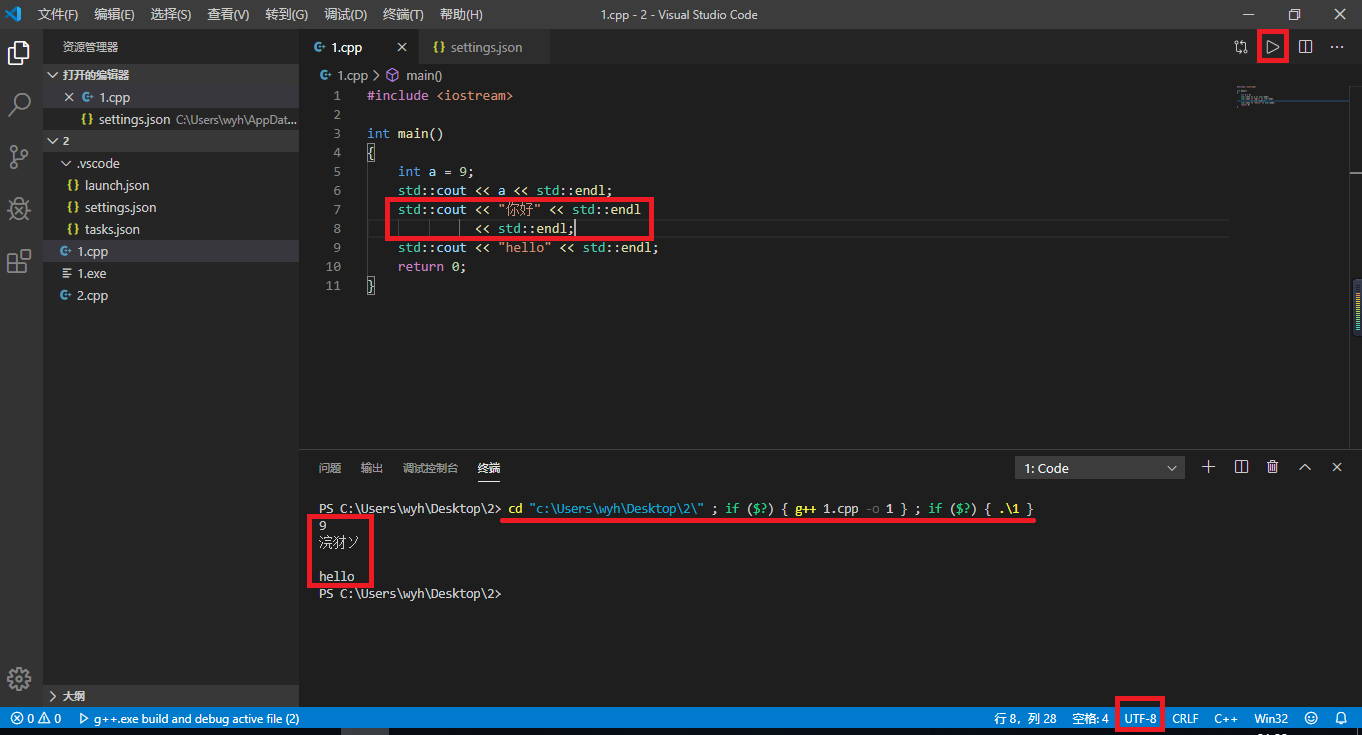Toggle the terminal panel to maximized size
Viewport: 1362px width, 735px height.
[1304, 466]
